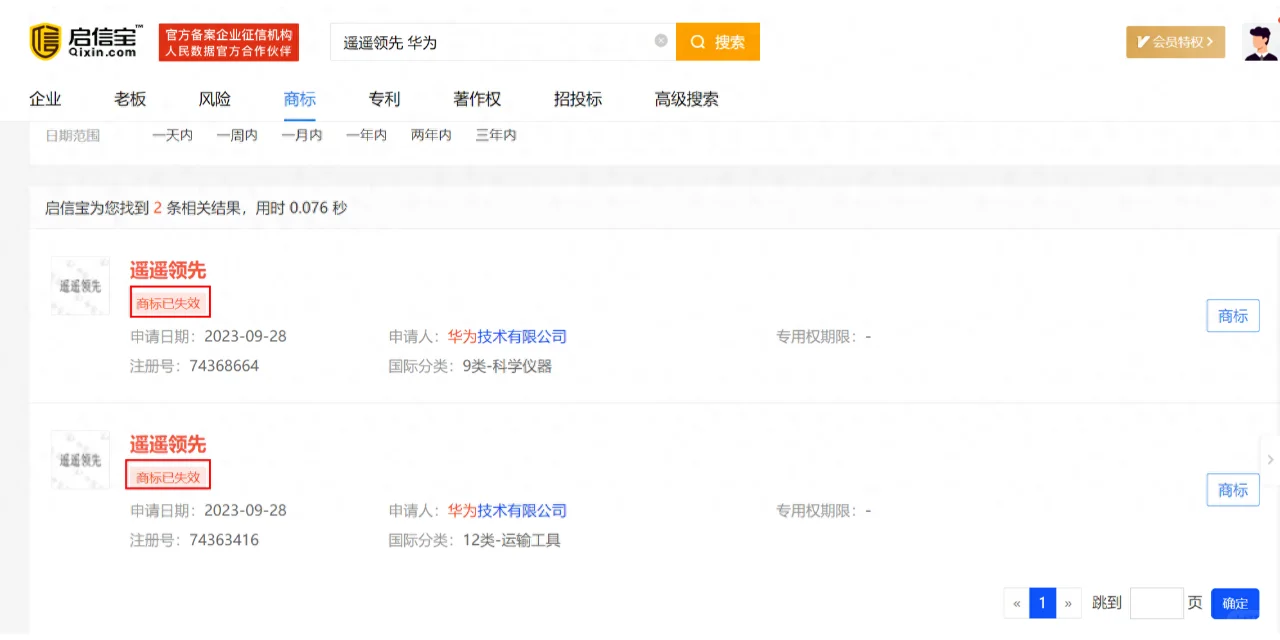Image resolution: width=1280 pixels, height=640 pixels.
Task: Switch to the 老板 tab
Action: click(x=130, y=99)
